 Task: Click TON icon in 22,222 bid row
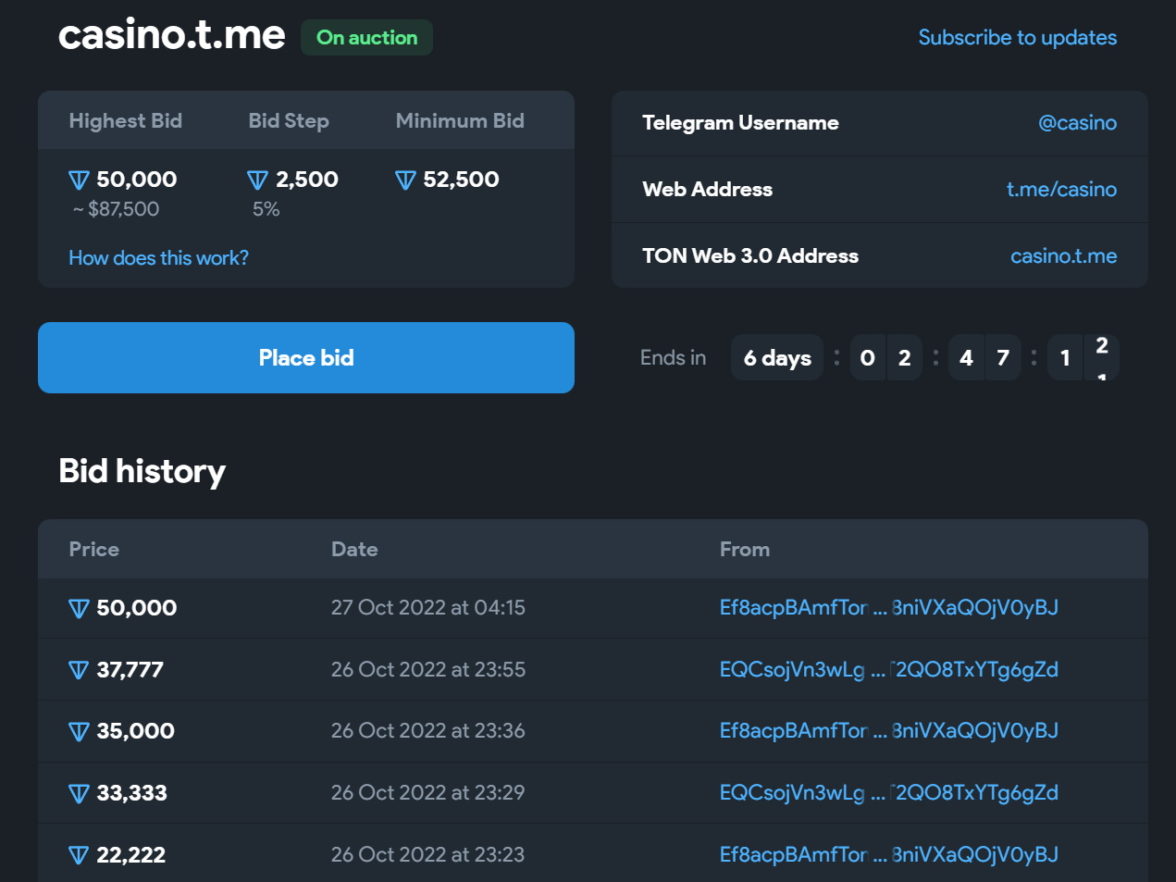[x=79, y=856]
